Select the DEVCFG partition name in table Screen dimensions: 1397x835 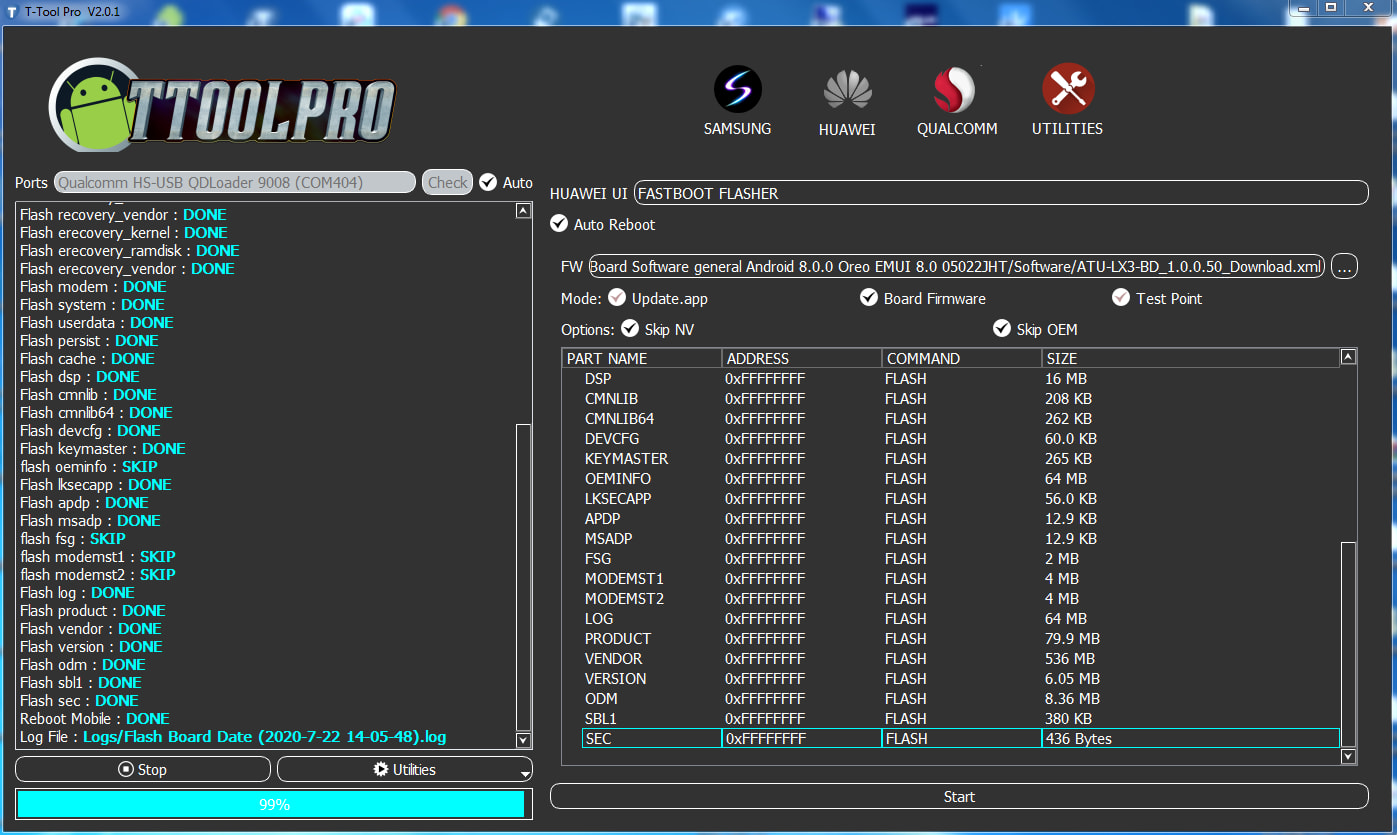click(x=612, y=439)
